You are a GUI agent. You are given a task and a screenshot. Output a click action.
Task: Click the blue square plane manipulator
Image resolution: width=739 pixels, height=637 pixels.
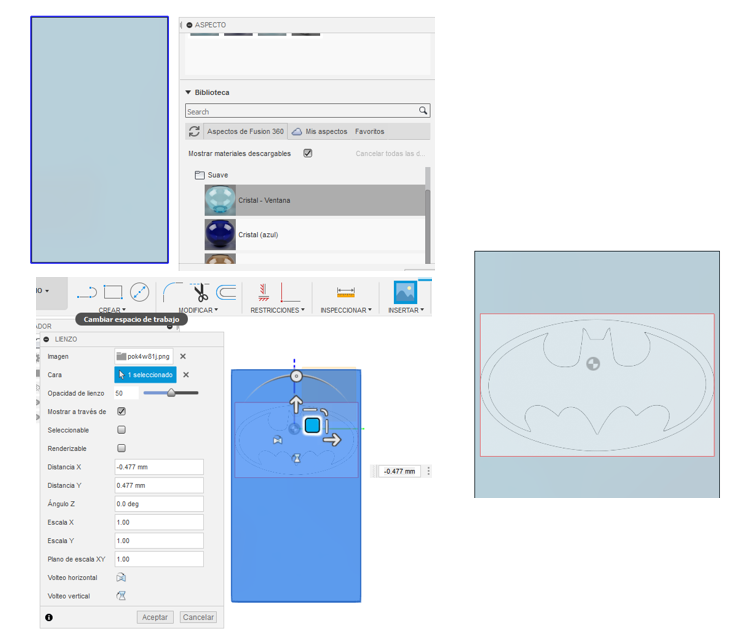pyautogui.click(x=312, y=425)
